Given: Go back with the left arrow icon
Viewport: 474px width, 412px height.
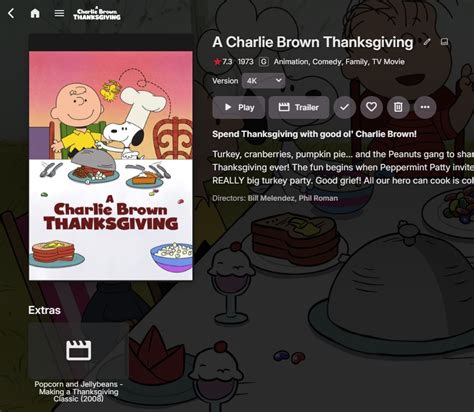Looking at the screenshot, I should point(11,13).
